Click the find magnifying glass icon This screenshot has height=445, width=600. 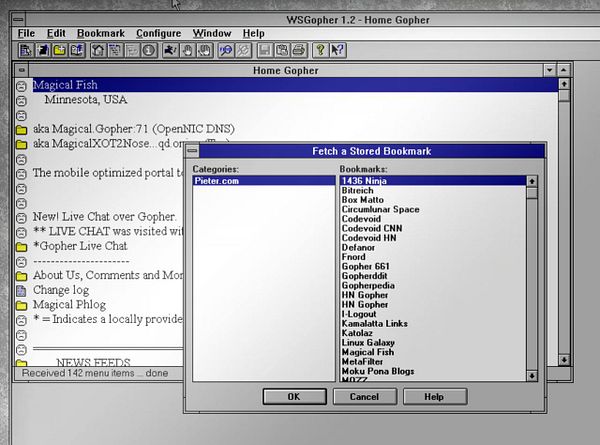(226, 50)
